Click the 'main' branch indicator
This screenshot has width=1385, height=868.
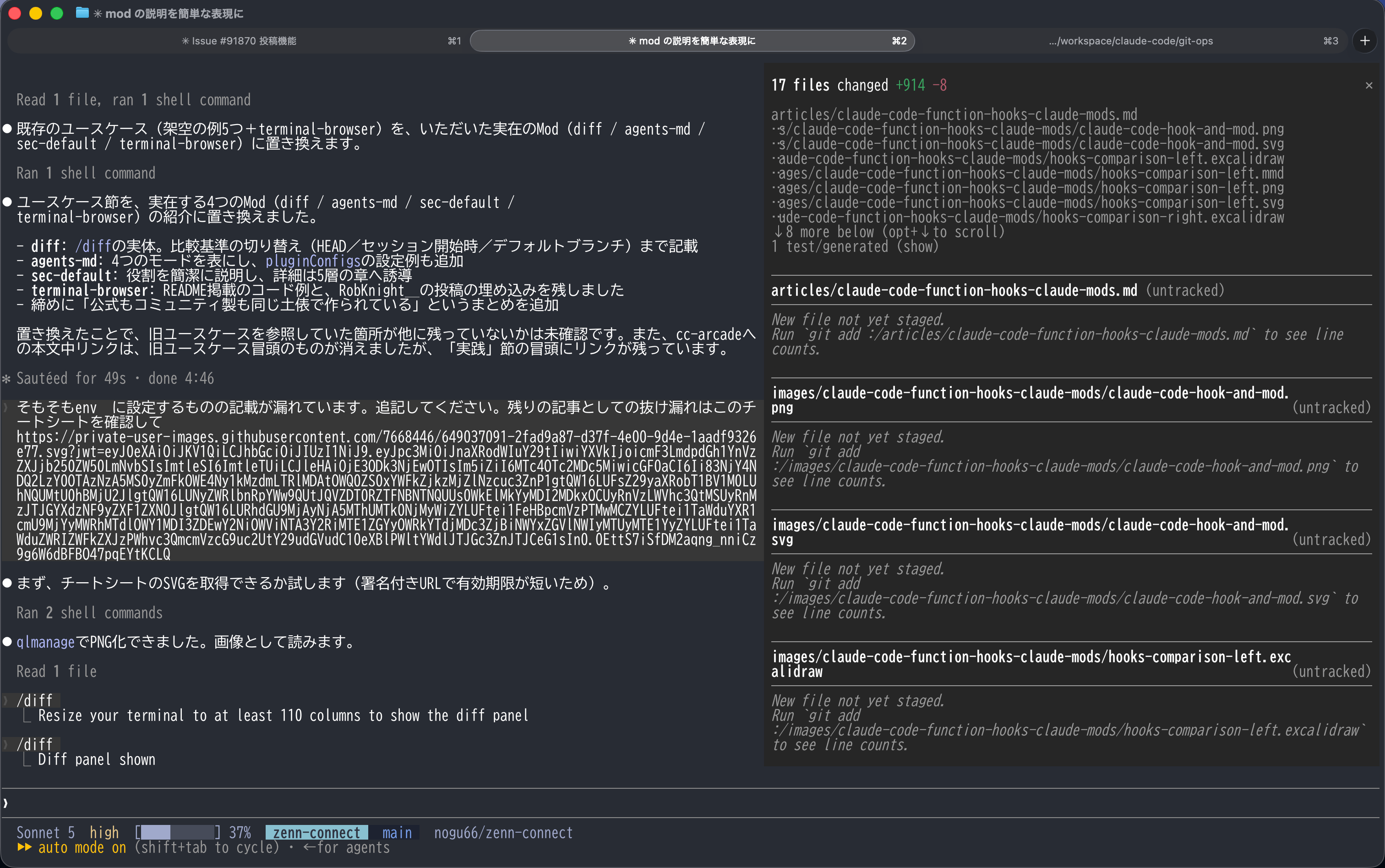(x=397, y=832)
